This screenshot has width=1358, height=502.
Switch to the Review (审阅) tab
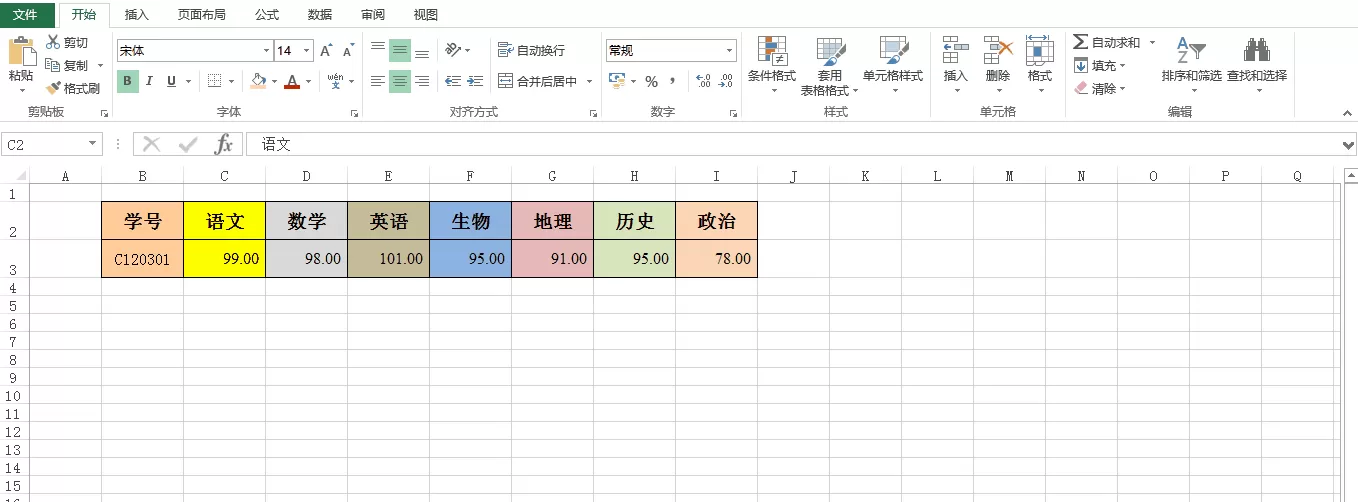tap(372, 15)
